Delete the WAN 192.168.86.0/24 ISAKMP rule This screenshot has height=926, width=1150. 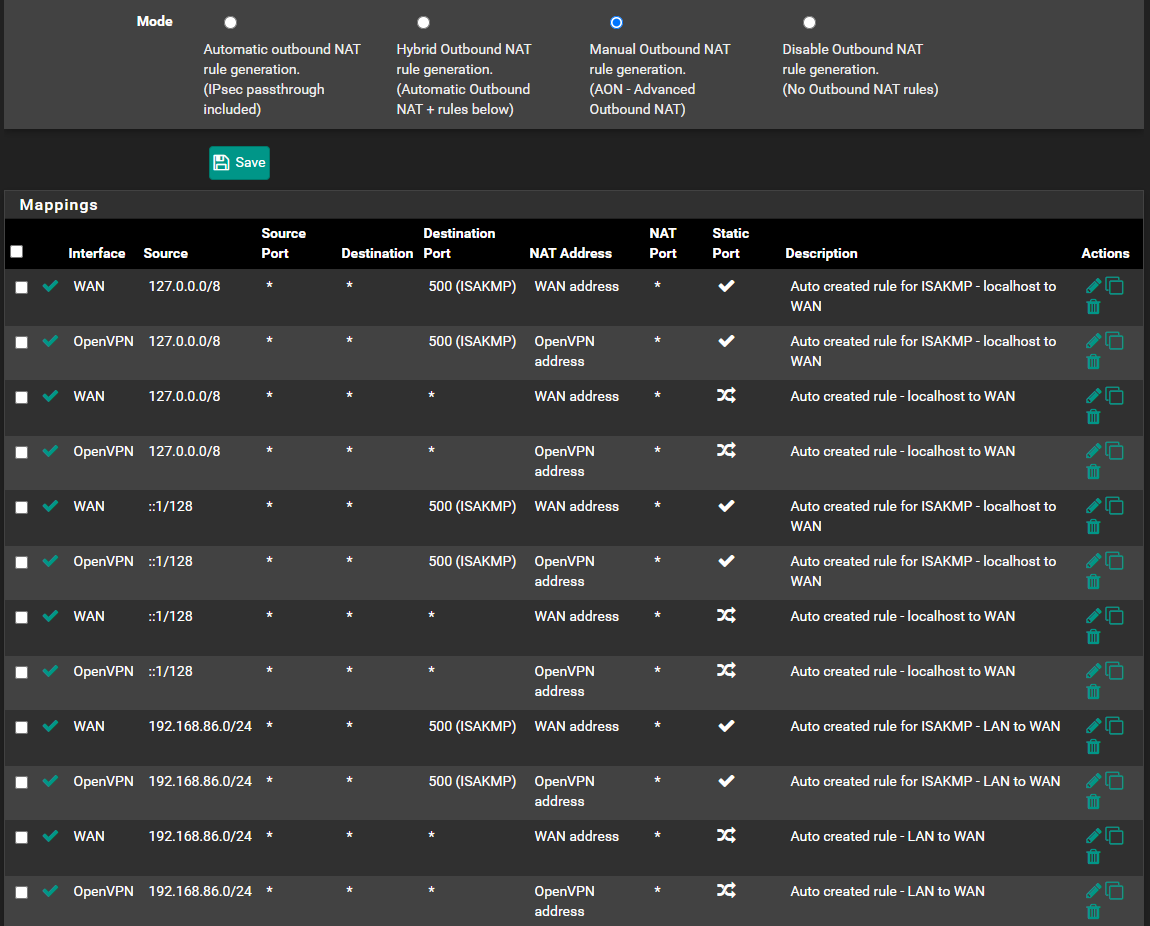(x=1094, y=746)
